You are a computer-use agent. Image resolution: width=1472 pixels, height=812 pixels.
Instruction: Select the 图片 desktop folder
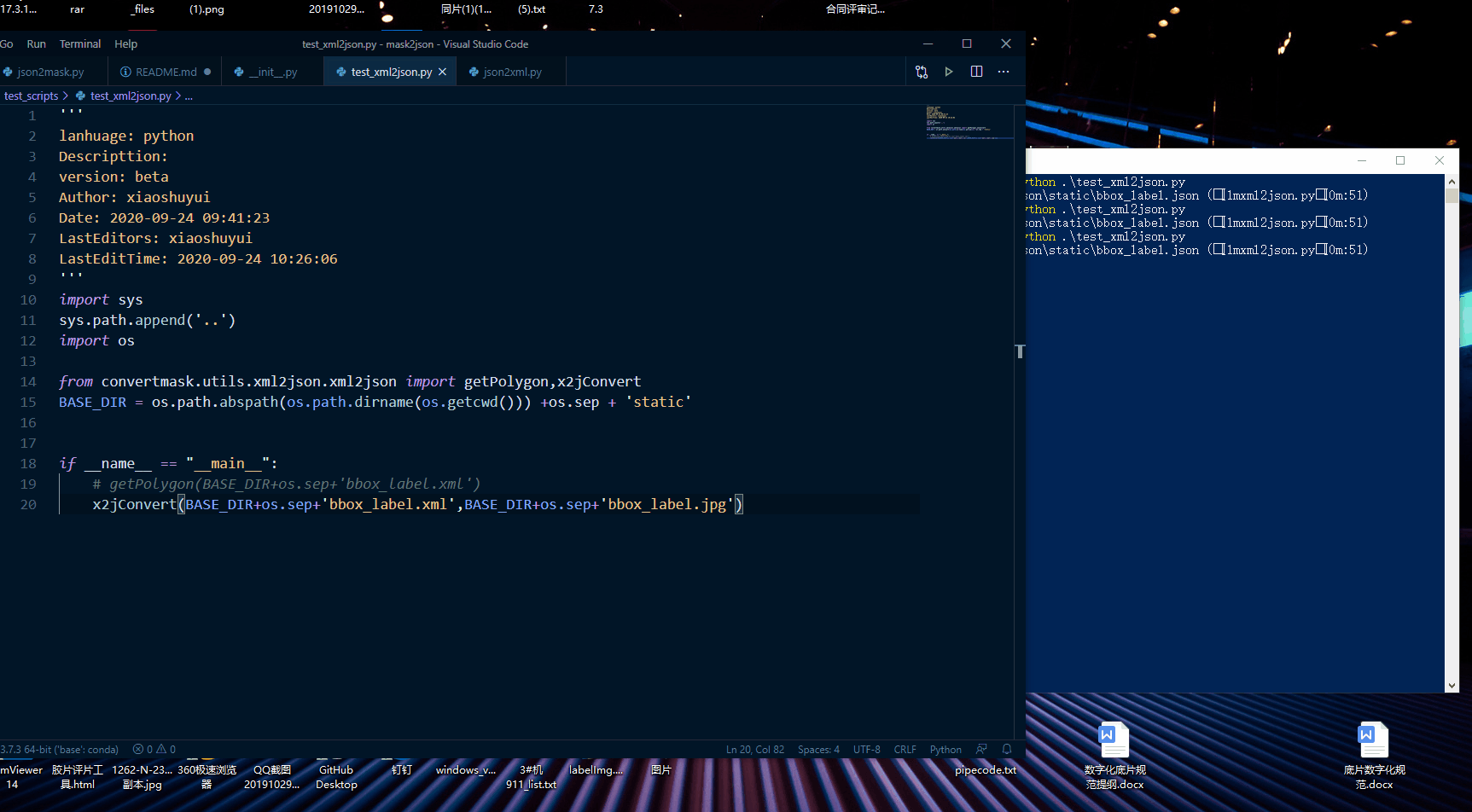(660, 770)
